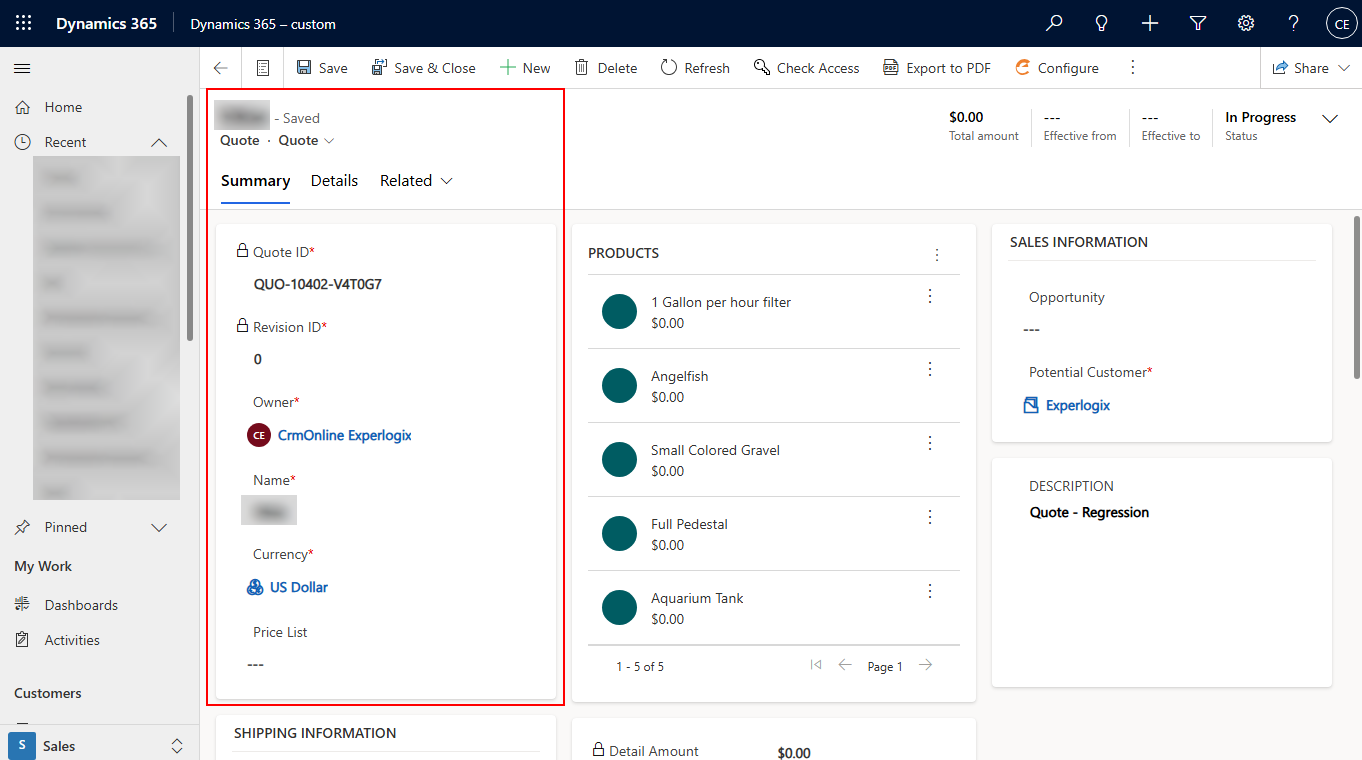Open the advanced find filter icon
This screenshot has height=760, width=1362.
1198,24
